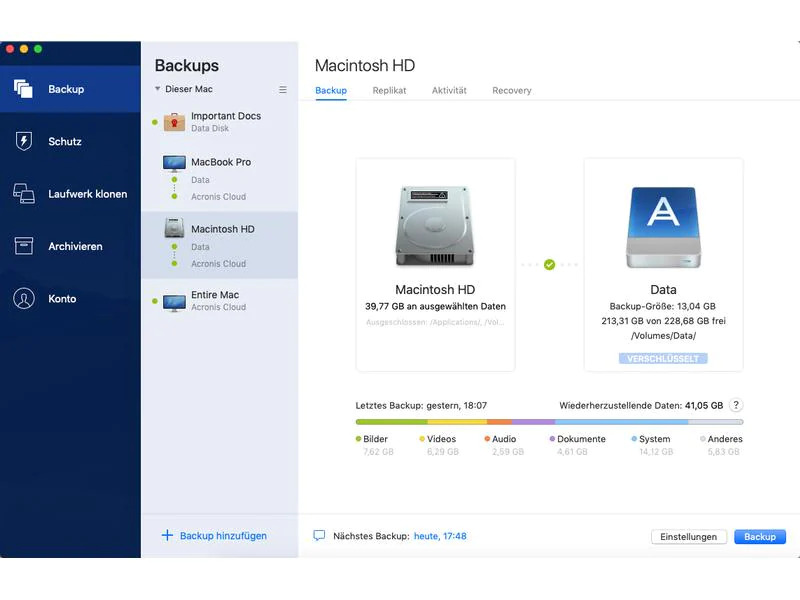
Task: Select the Entire Mac monitor icon
Action: click(174, 302)
